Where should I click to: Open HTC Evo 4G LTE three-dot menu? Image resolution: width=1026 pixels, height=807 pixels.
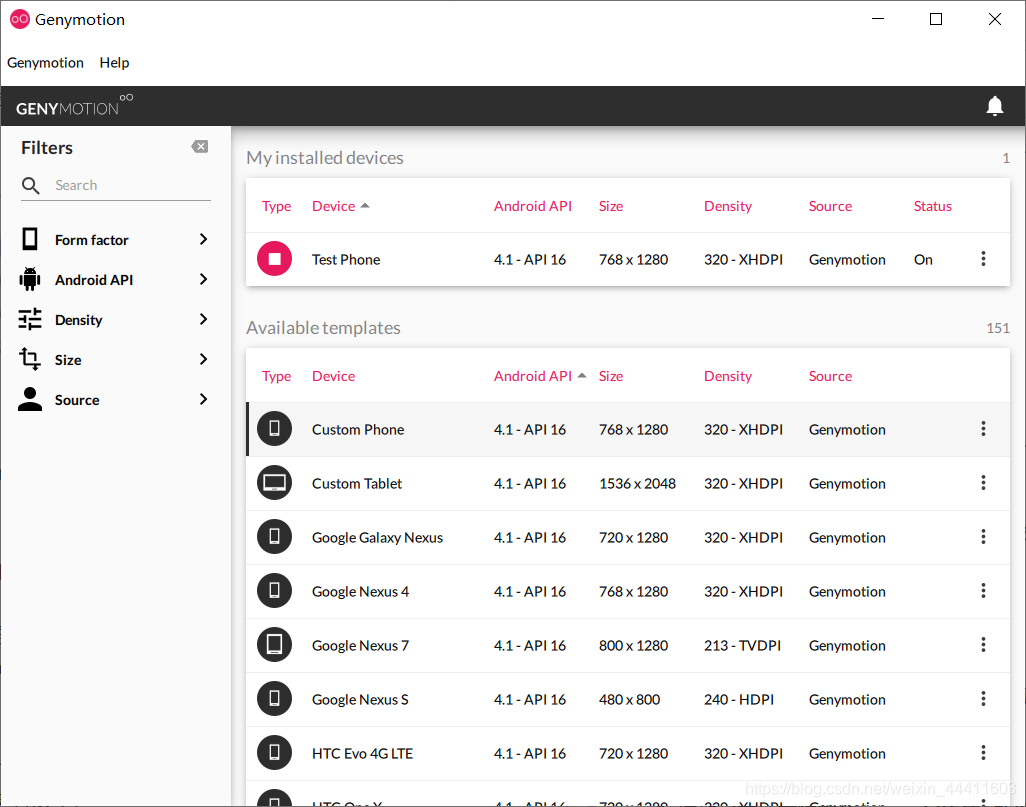point(983,753)
